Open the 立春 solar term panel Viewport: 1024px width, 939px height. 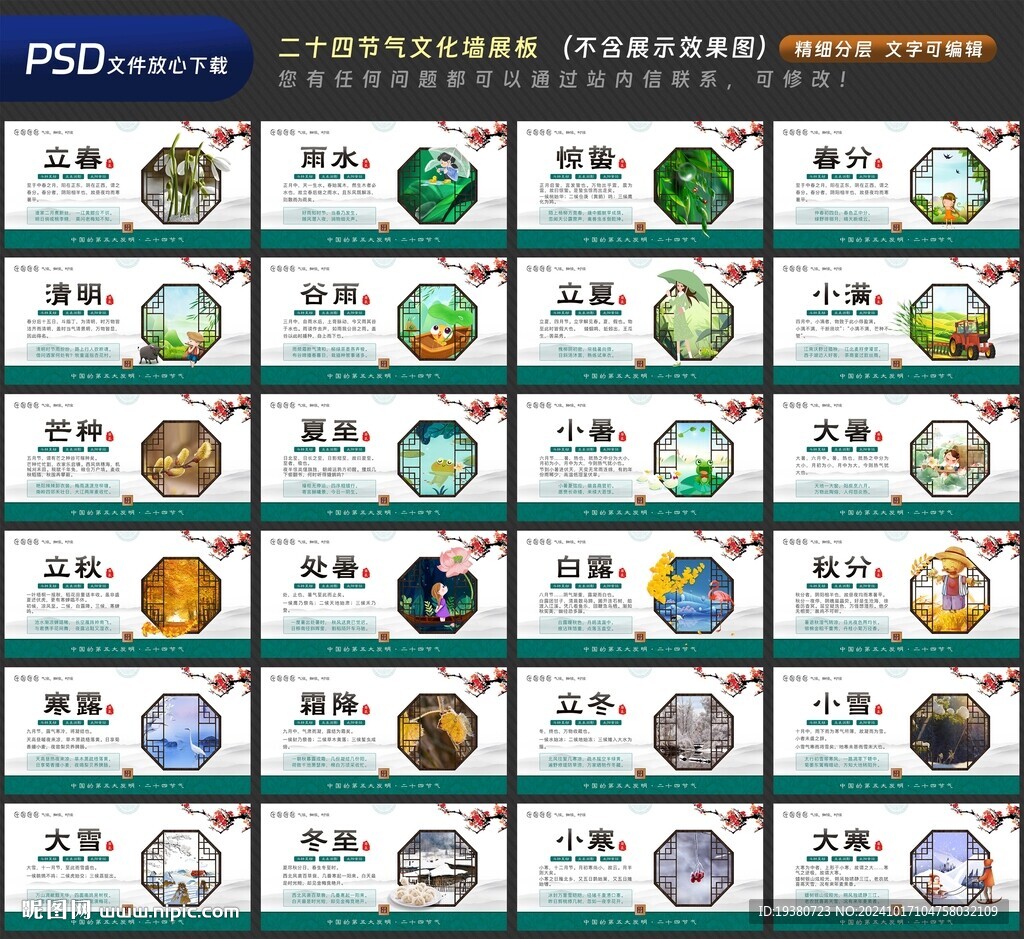click(x=127, y=184)
